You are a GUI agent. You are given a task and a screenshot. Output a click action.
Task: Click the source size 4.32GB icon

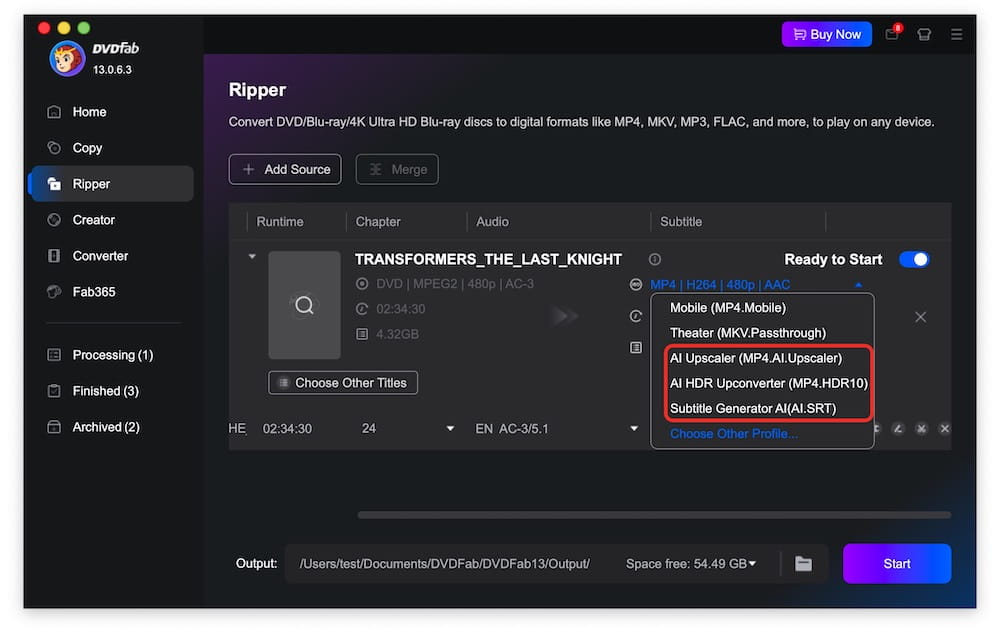[362, 334]
